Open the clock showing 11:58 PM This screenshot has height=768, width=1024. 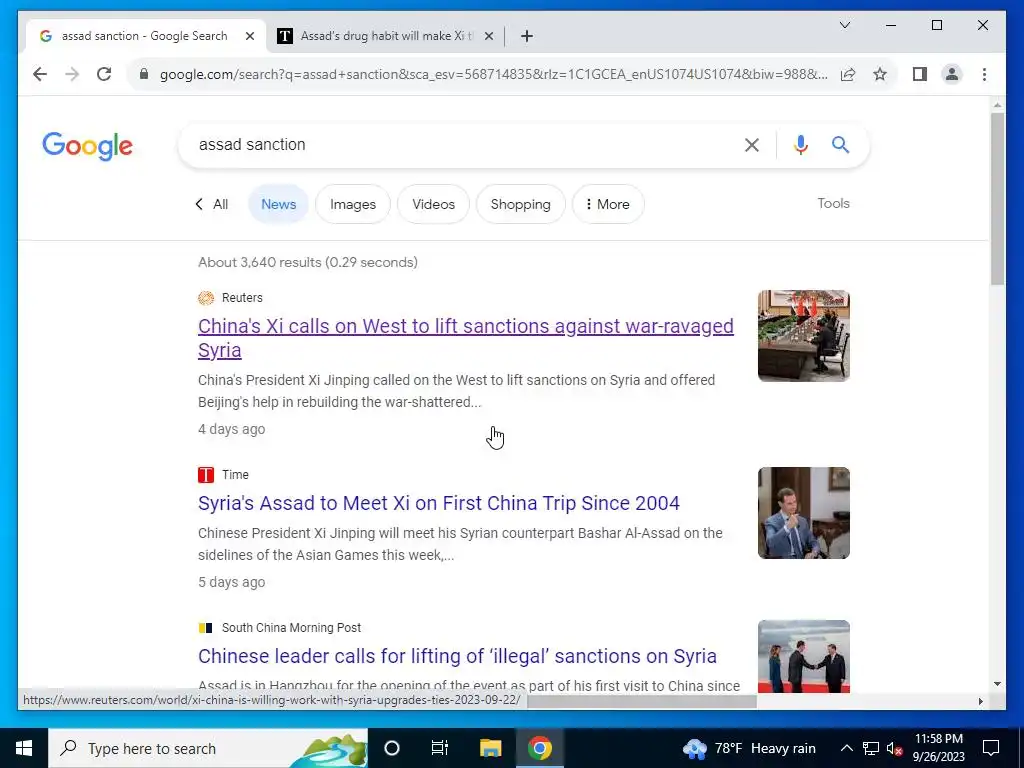(x=938, y=748)
